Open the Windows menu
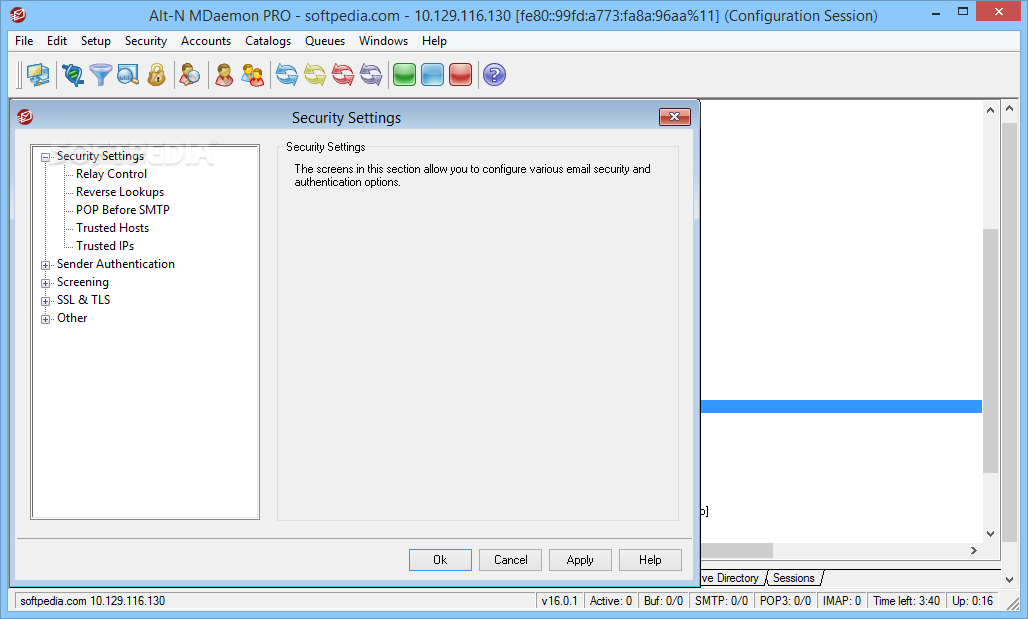The height and width of the screenshot is (619, 1028). tap(384, 41)
